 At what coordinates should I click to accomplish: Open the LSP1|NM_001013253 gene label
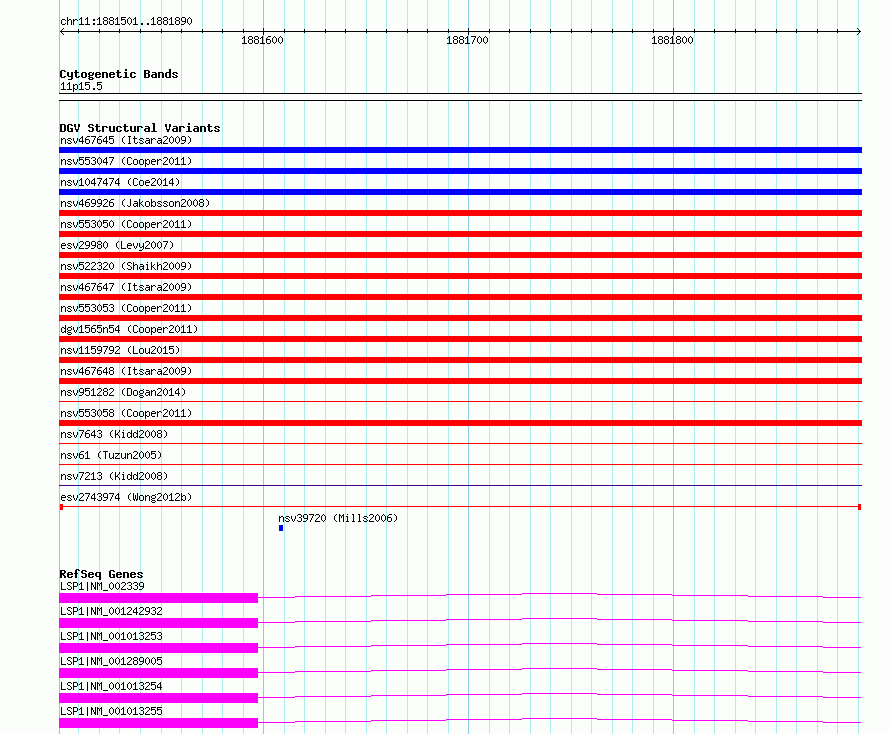(111, 636)
